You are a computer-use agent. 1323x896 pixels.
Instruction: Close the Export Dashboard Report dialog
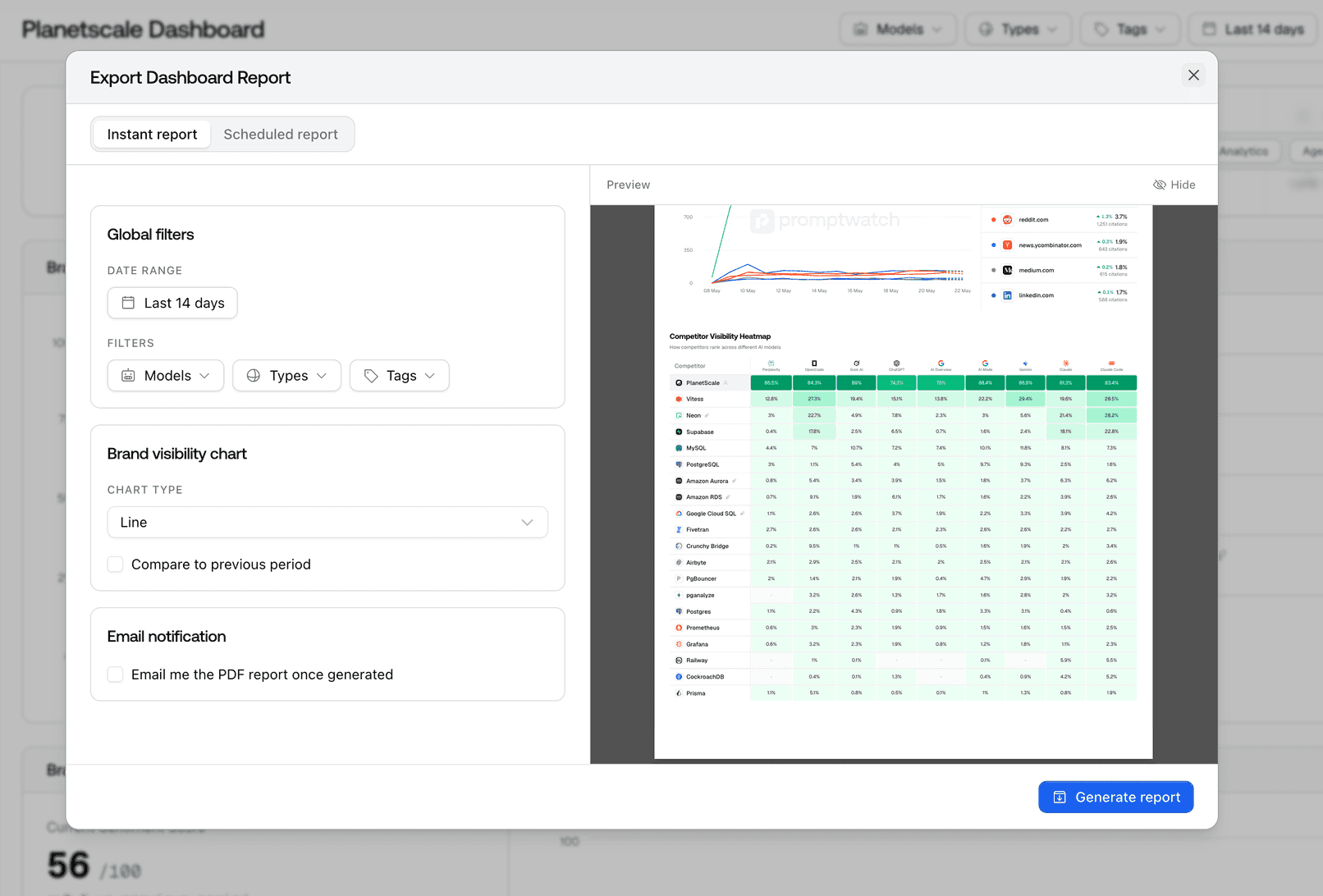coord(1194,75)
